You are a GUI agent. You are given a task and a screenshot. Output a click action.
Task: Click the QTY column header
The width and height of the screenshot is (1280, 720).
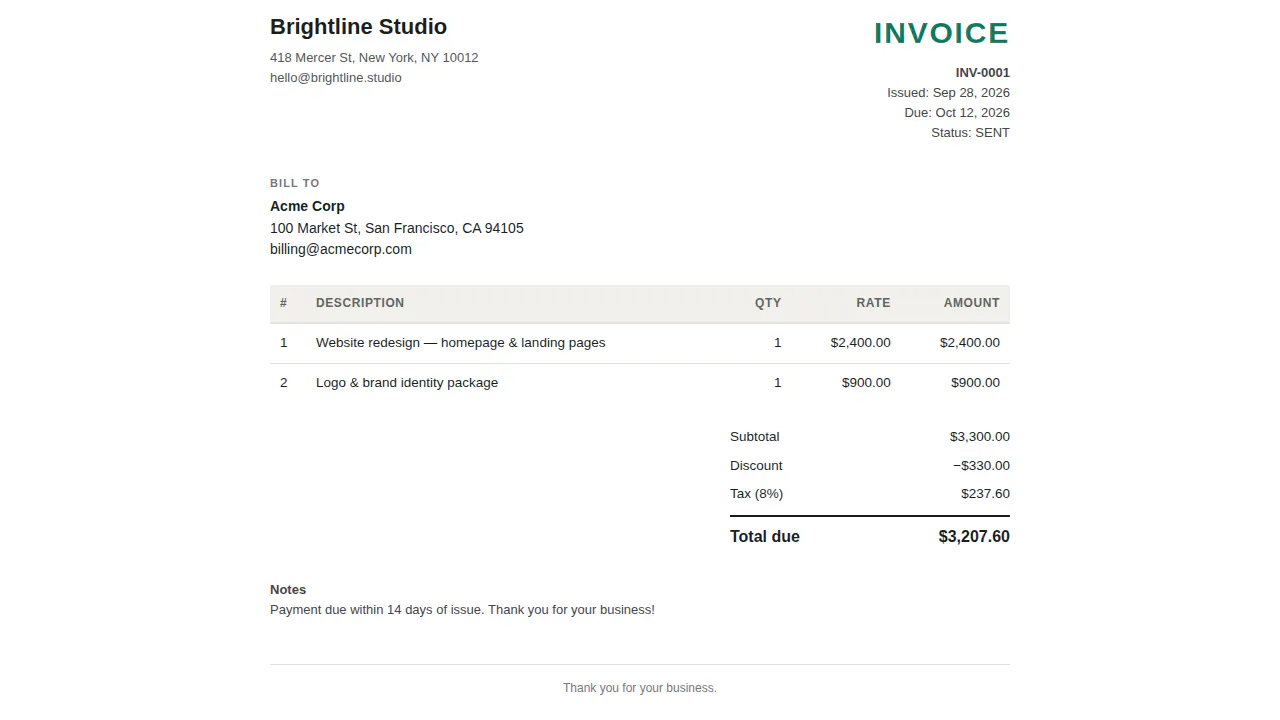(768, 303)
